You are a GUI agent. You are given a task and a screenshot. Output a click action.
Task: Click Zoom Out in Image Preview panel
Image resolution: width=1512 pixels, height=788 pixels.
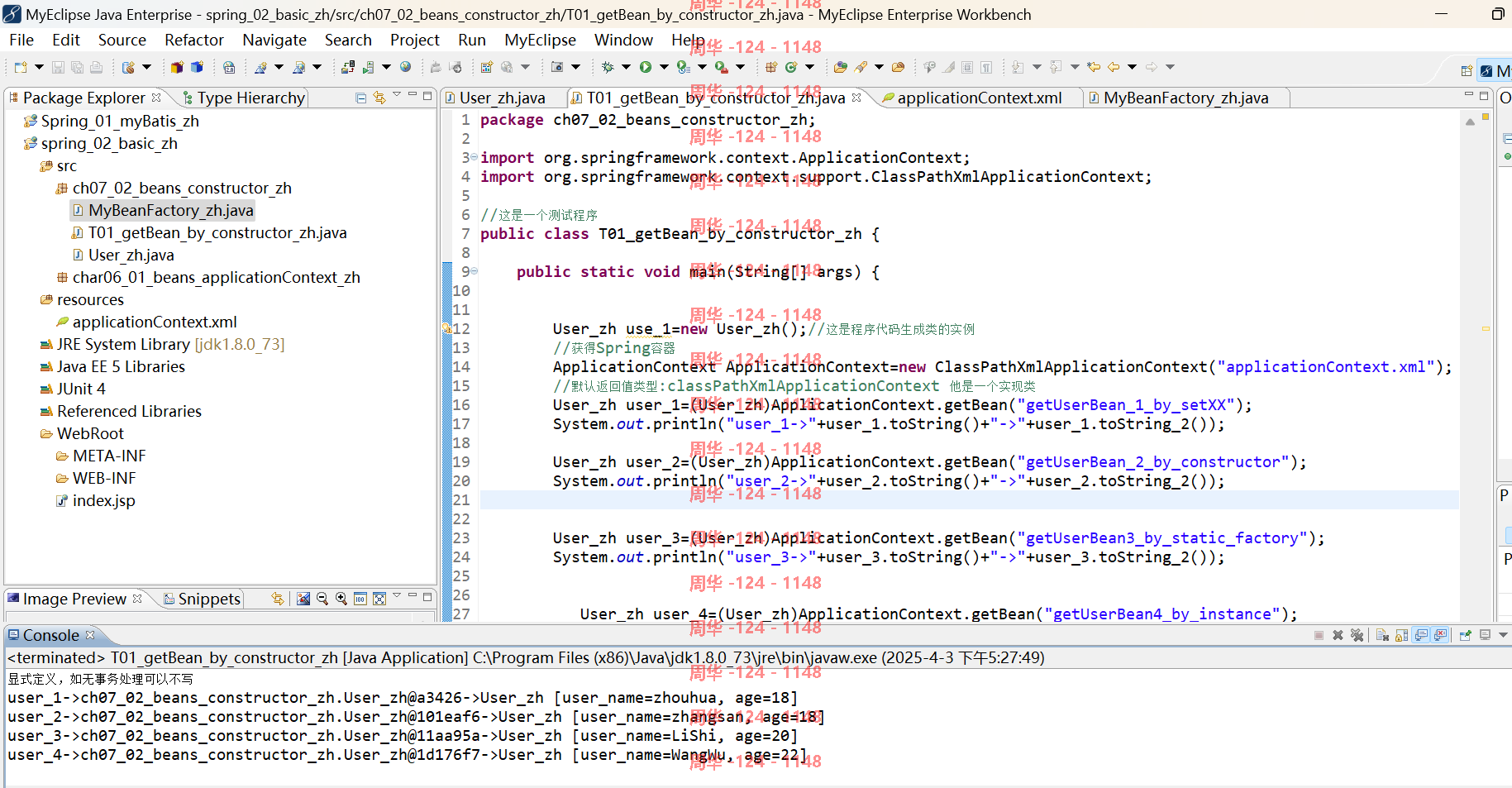322,599
